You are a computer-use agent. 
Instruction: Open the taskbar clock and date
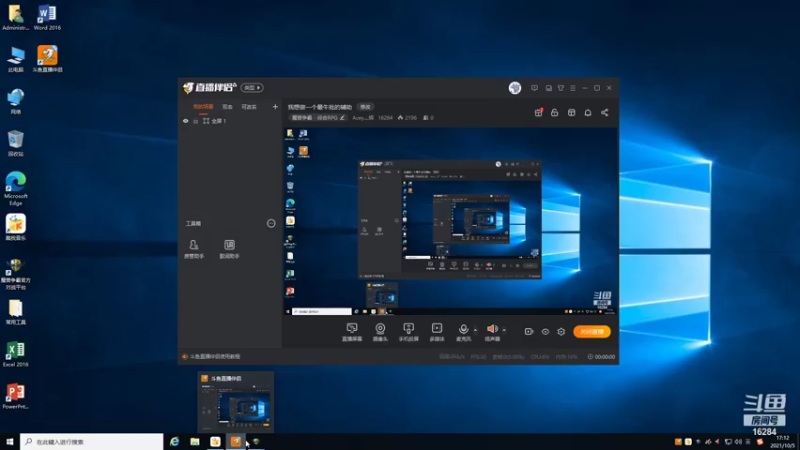pos(782,442)
